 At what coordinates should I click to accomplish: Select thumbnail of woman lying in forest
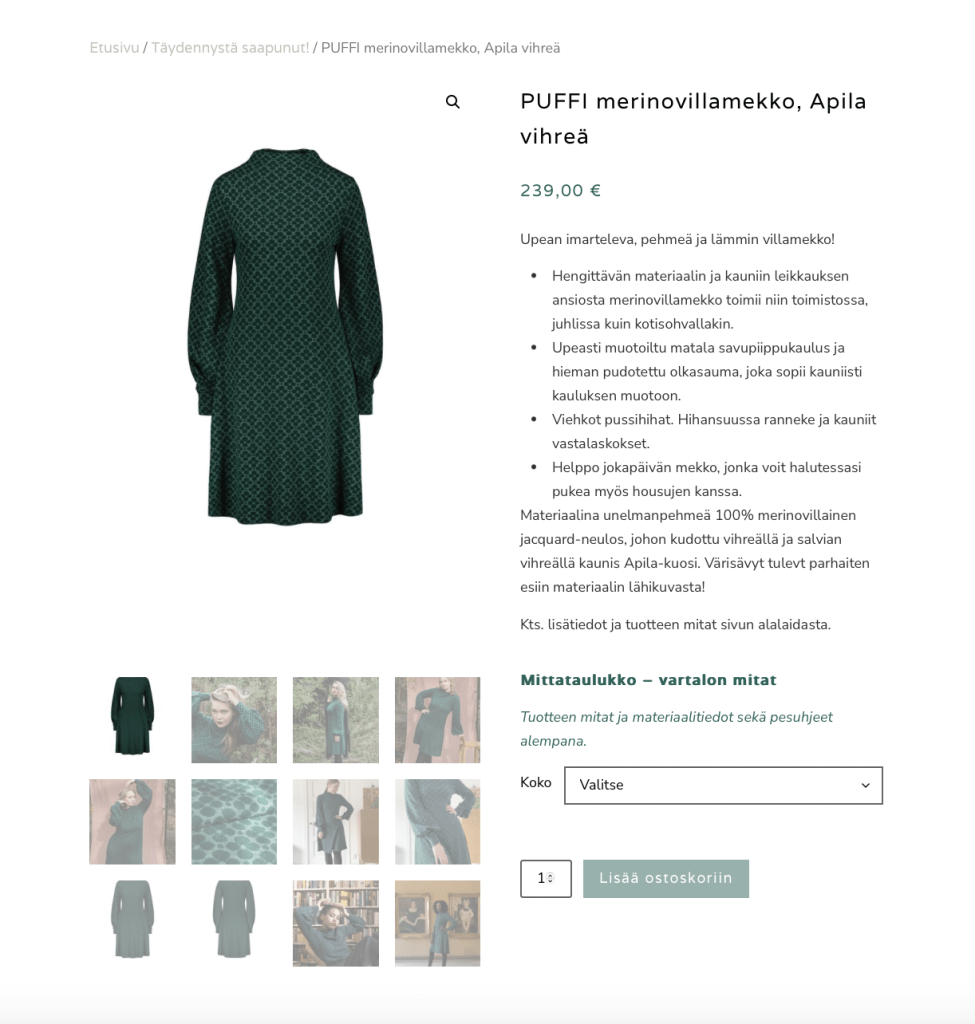point(234,720)
